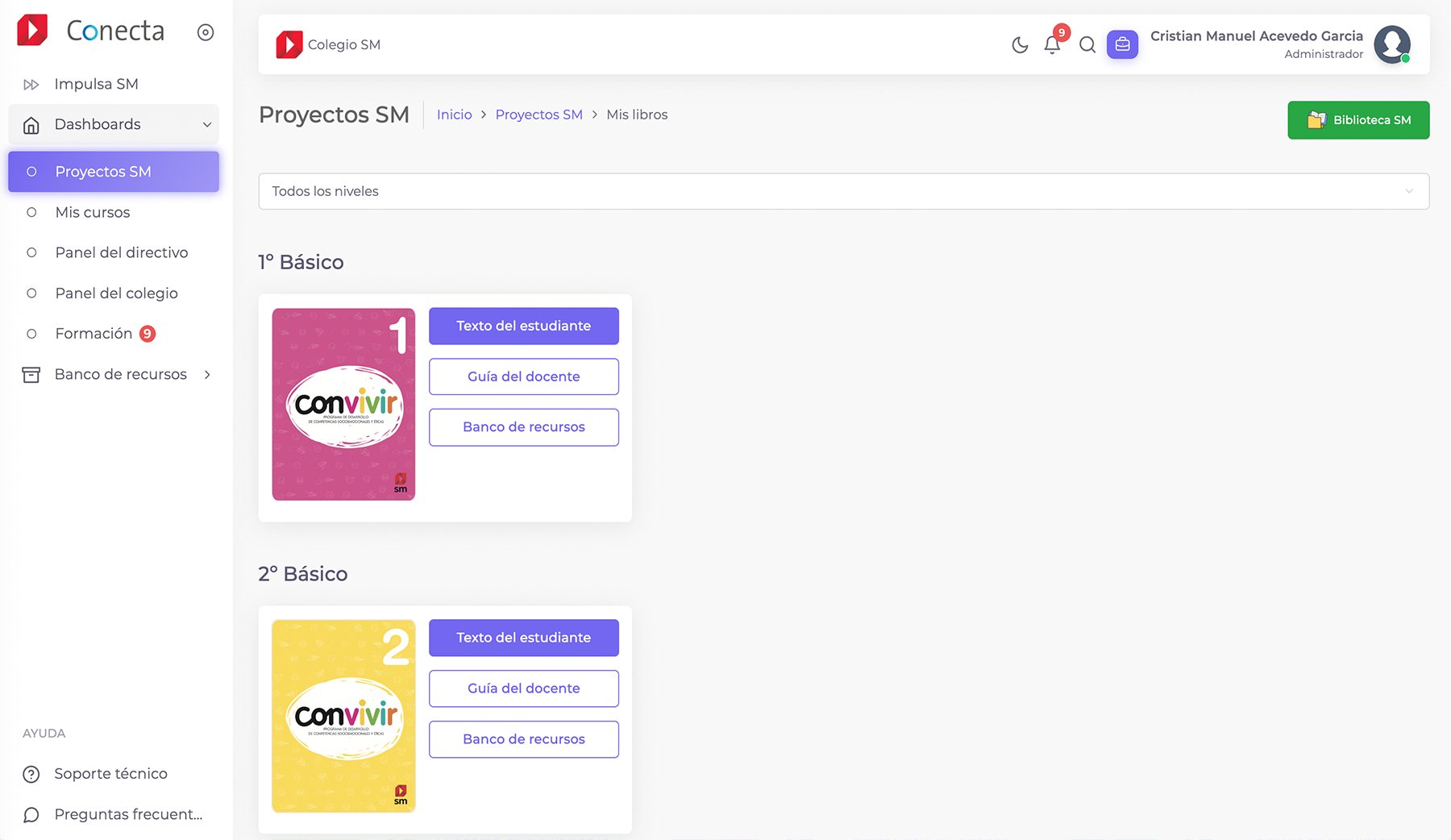
Task: Expand Banco de recursos sidebar chevron
Action: point(207,375)
